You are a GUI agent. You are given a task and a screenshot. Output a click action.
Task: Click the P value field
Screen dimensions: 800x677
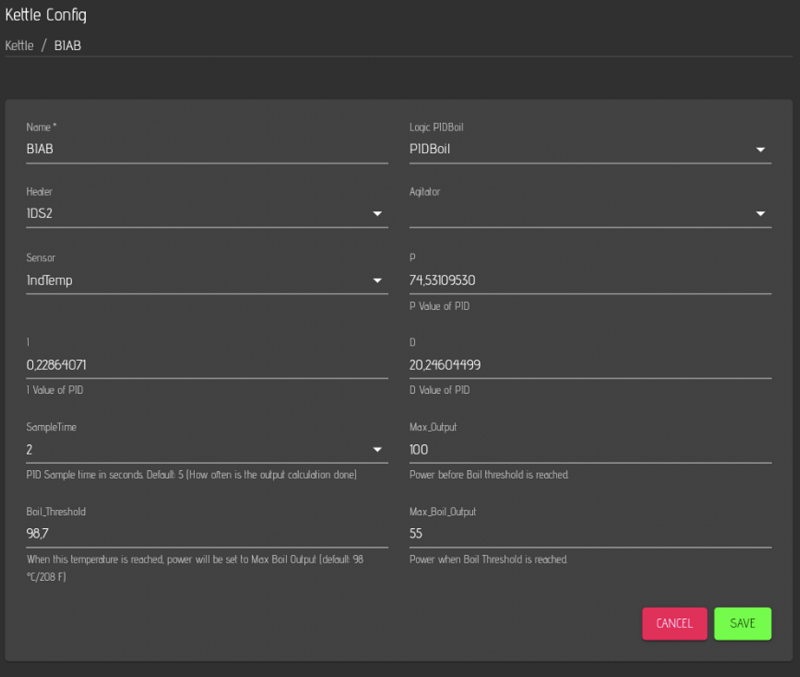coord(590,280)
